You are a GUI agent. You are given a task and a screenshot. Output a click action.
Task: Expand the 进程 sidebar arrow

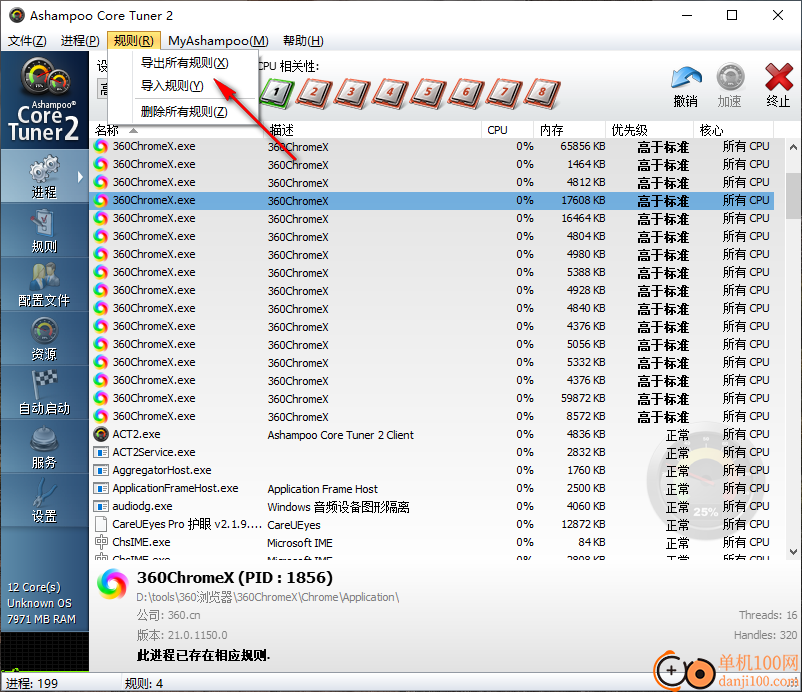pyautogui.click(x=80, y=177)
